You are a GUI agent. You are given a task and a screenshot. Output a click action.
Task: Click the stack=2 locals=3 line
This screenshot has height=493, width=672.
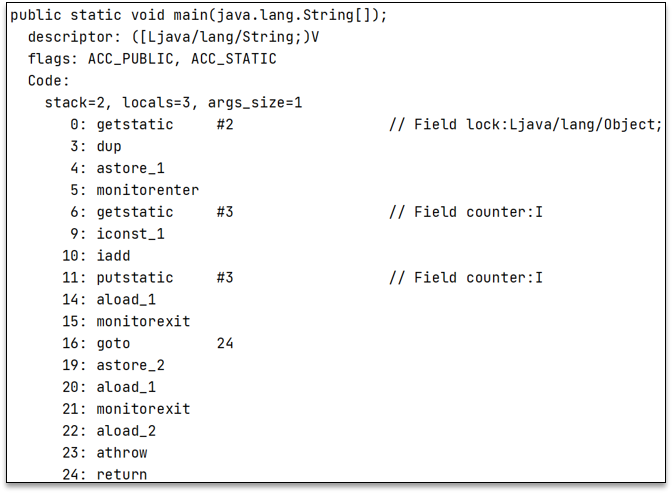pyautogui.click(x=174, y=102)
